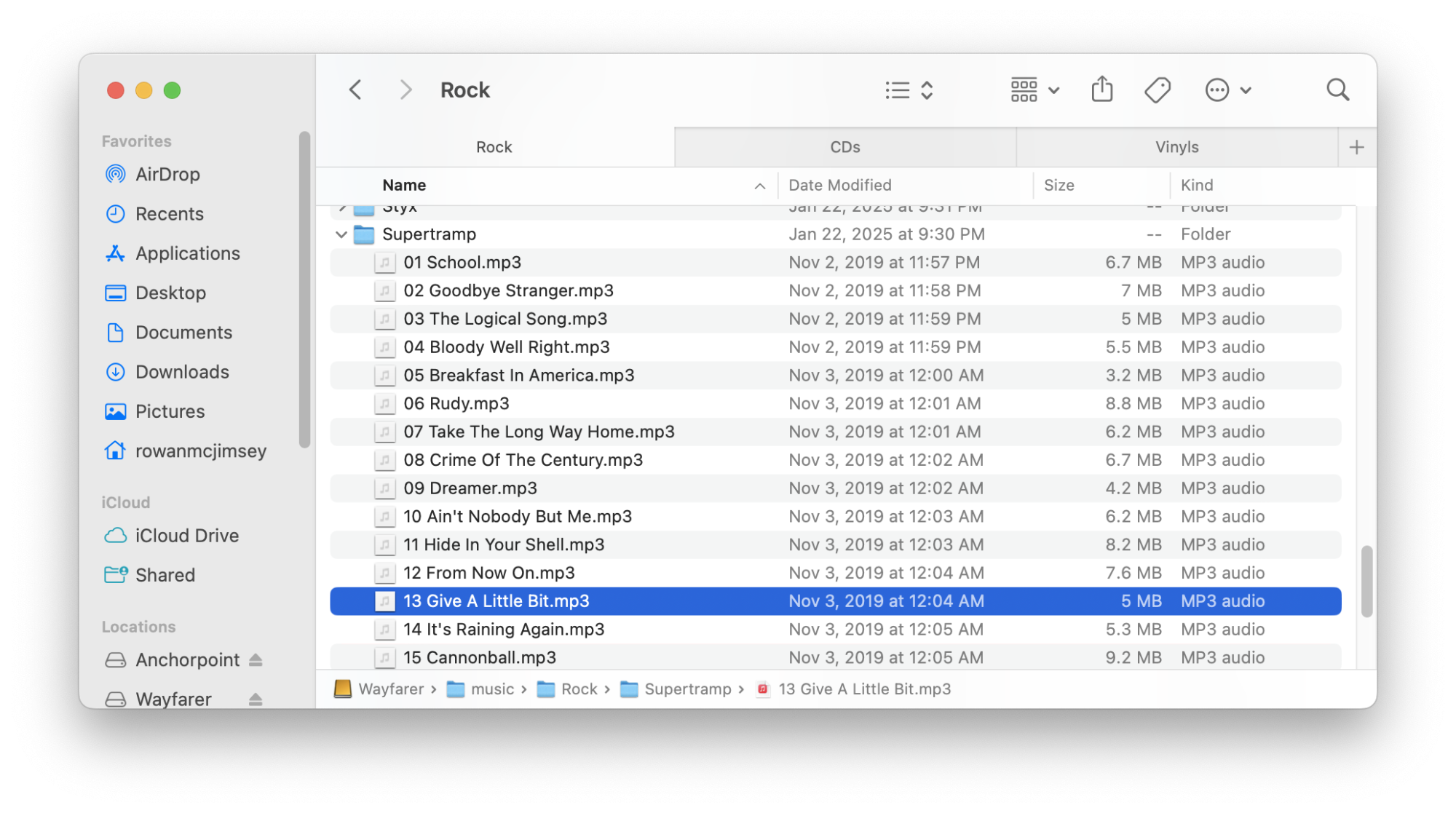Sort by the Name column header

click(x=405, y=186)
